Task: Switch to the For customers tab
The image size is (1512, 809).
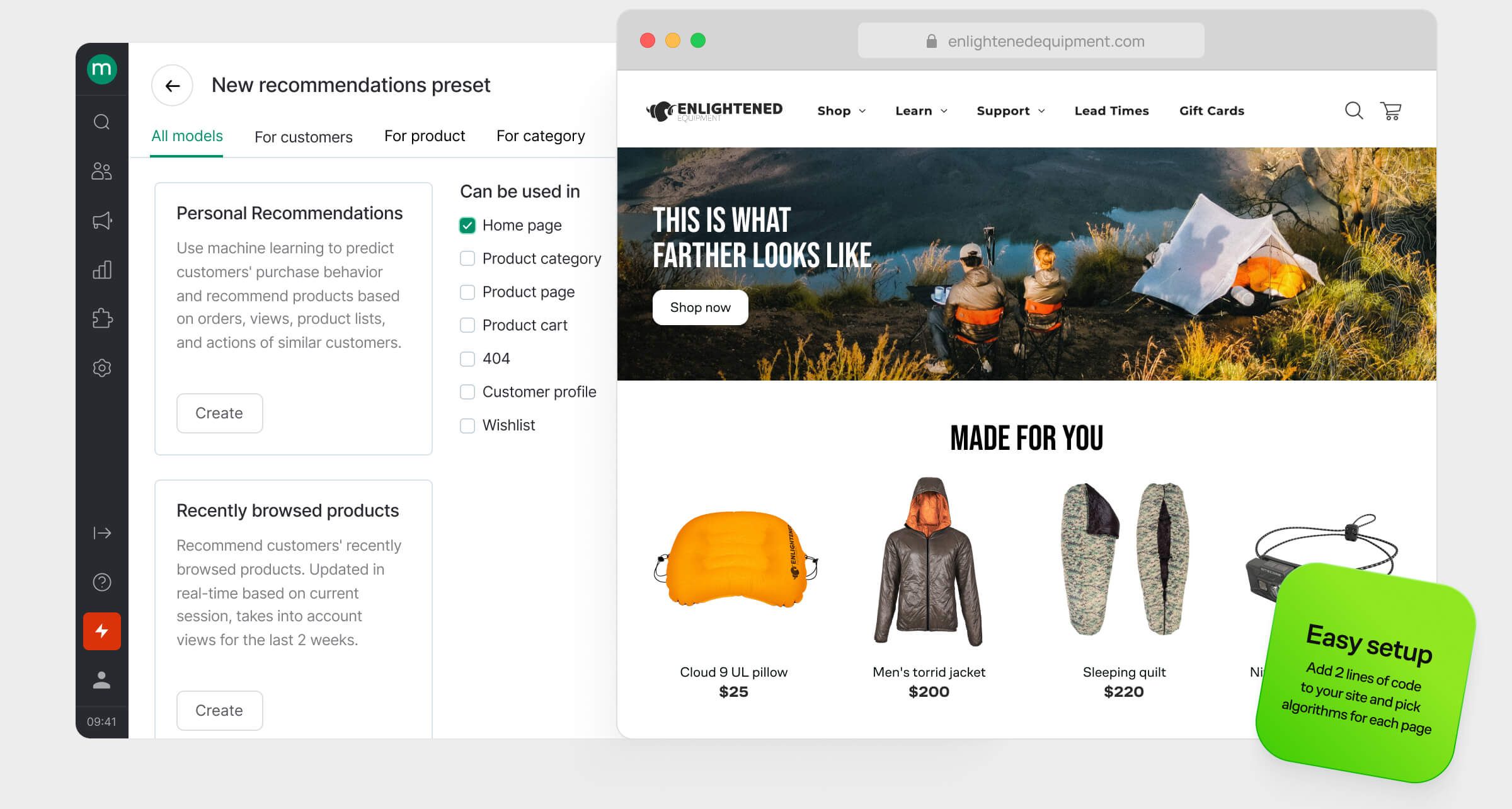Action: click(303, 137)
